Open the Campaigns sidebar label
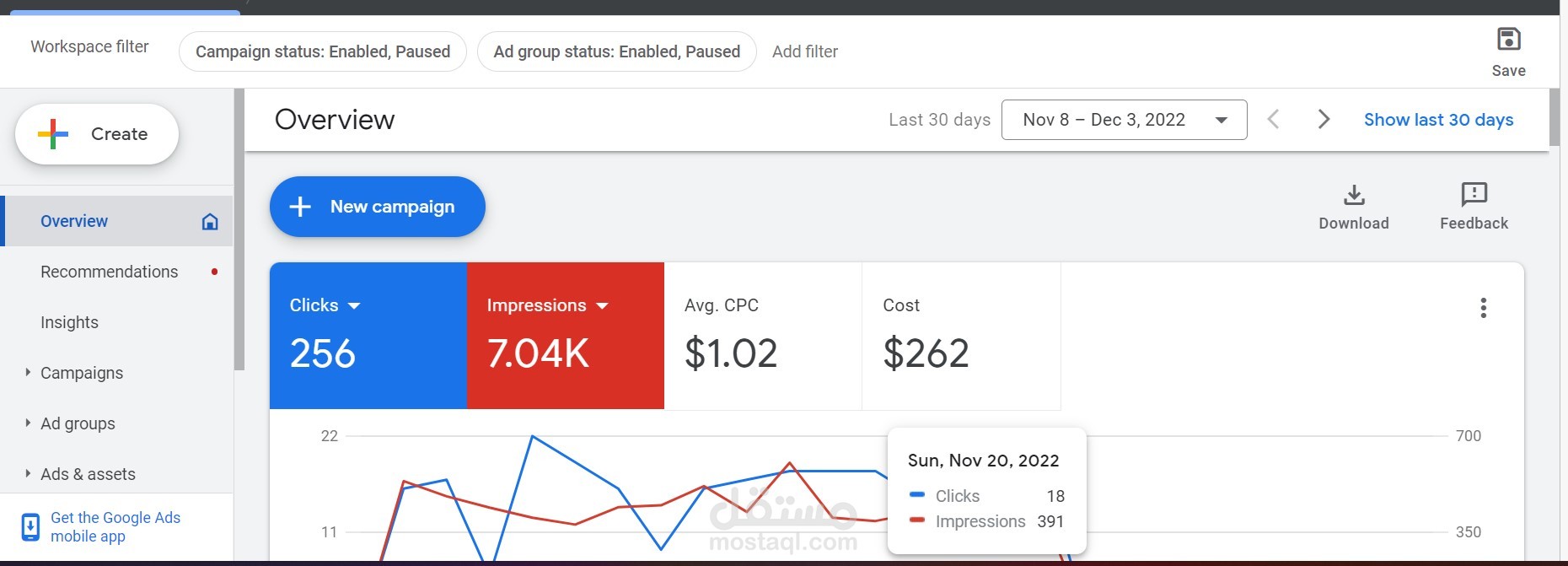Screen dimensions: 1568x566 [x=82, y=373]
